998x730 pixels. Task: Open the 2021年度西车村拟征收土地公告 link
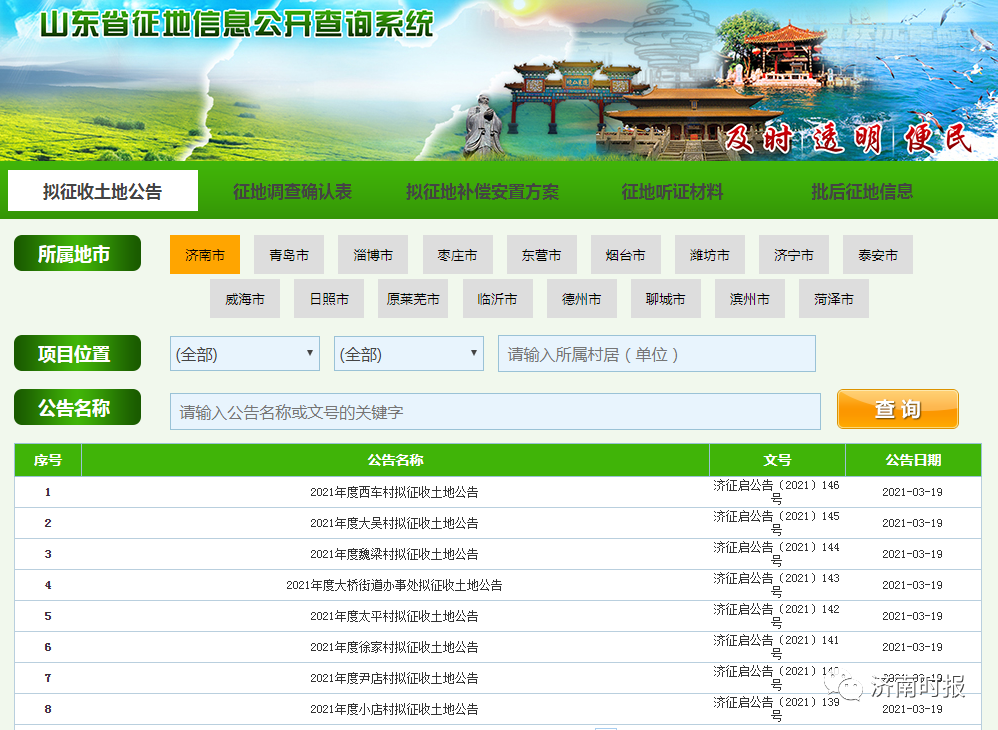tap(394, 493)
